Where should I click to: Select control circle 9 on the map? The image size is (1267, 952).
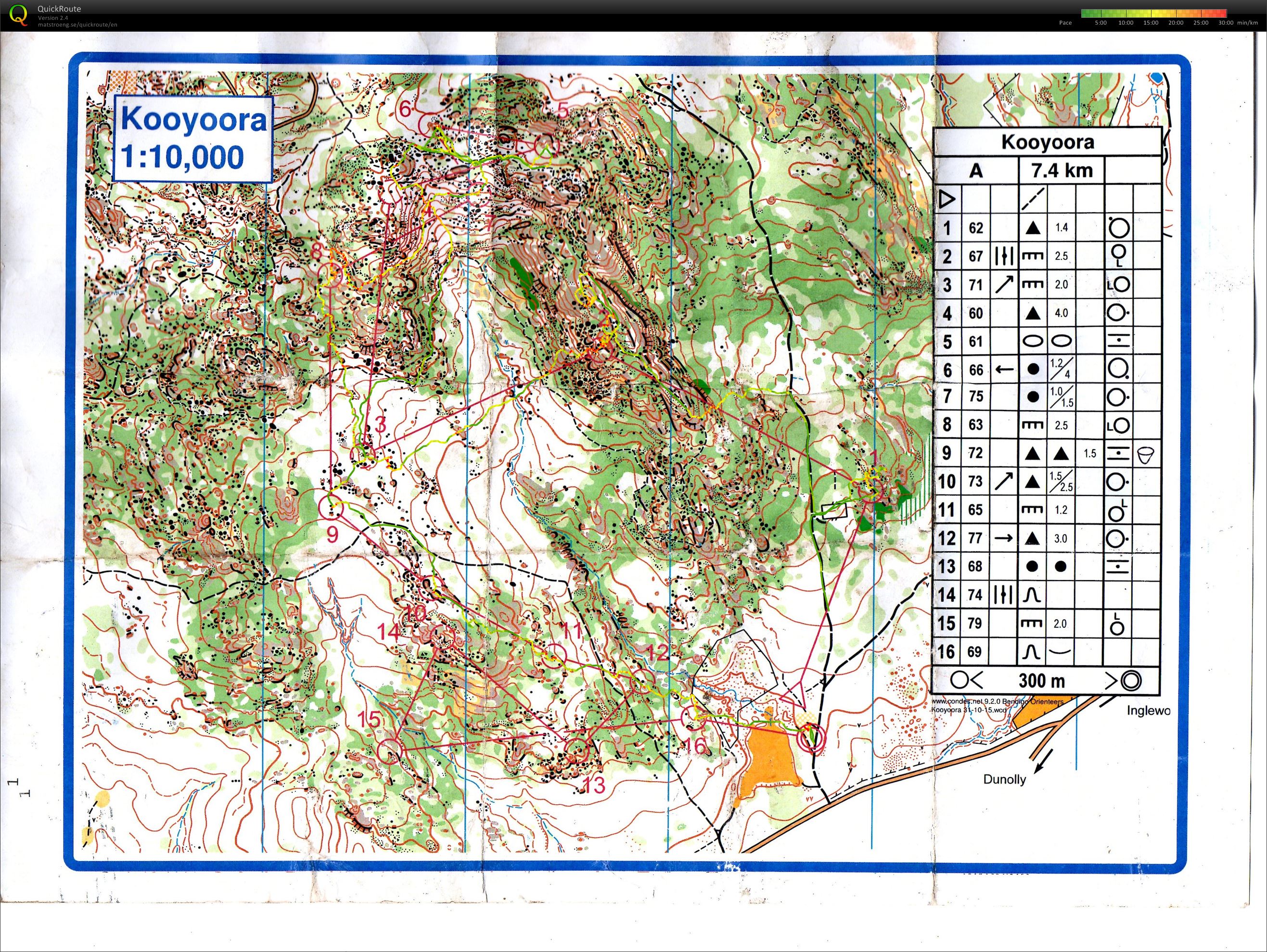coord(331,507)
